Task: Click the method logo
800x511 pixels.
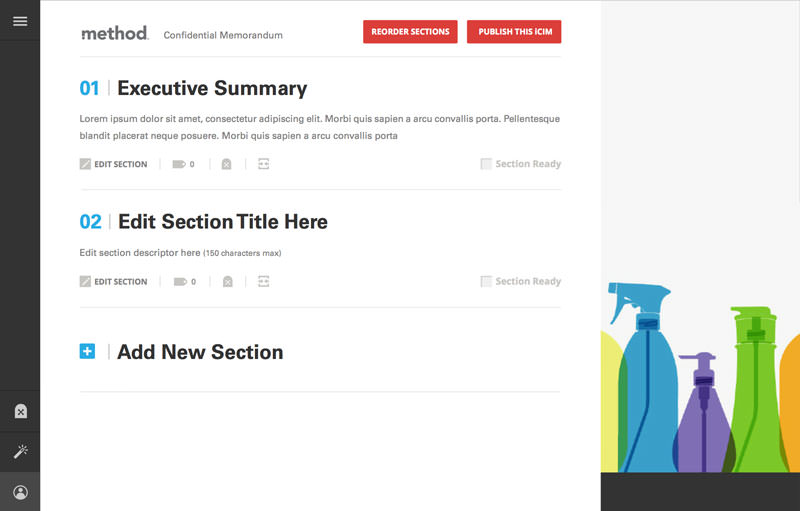Action: coord(114,33)
